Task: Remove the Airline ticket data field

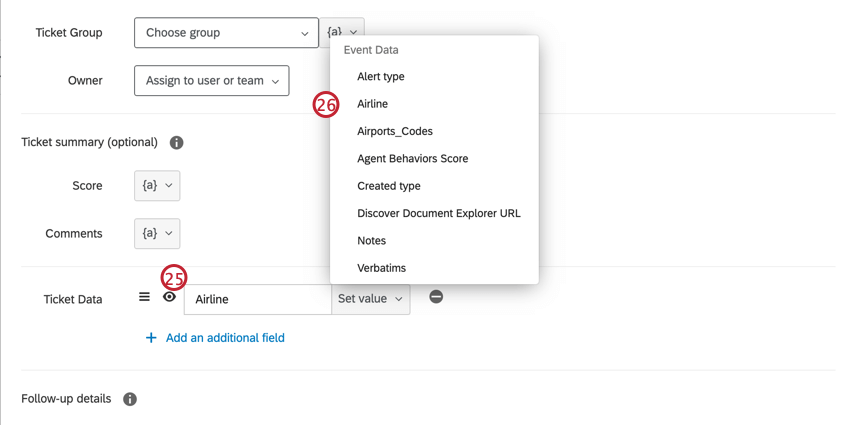Action: pos(436,297)
